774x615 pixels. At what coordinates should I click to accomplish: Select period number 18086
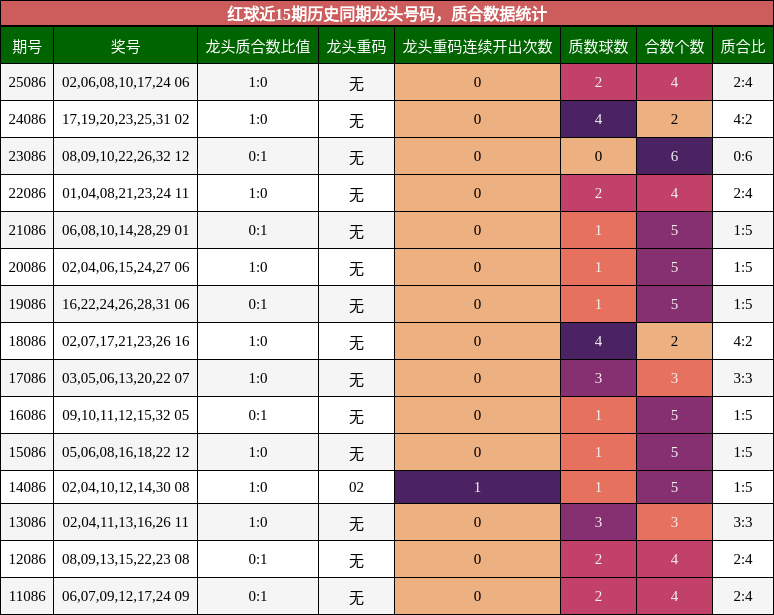tap(27, 341)
